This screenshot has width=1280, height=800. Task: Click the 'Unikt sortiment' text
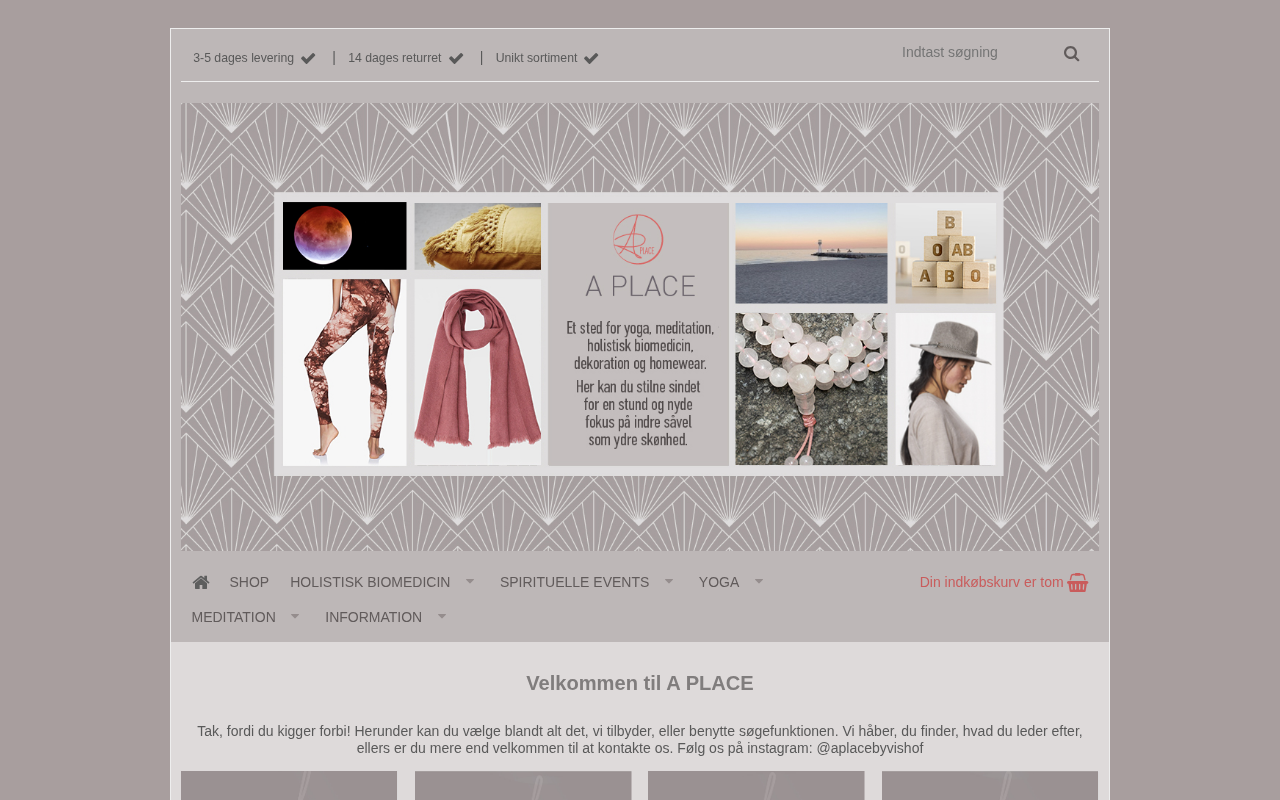[536, 58]
